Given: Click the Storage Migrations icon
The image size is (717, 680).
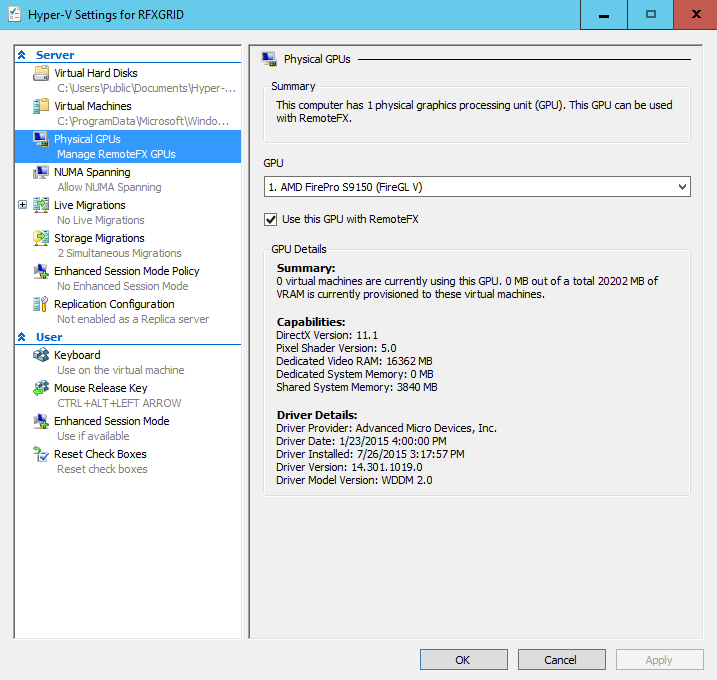Looking at the screenshot, I should (x=41, y=238).
